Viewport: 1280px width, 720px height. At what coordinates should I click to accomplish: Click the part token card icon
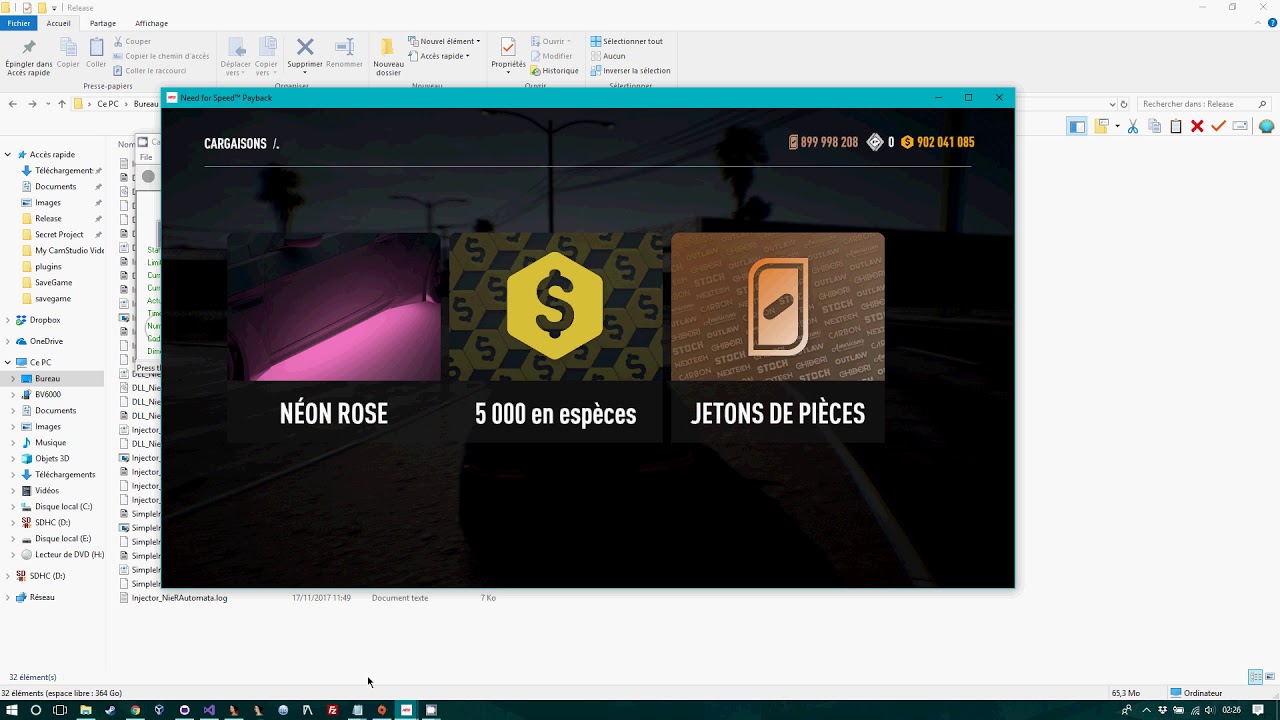778,306
